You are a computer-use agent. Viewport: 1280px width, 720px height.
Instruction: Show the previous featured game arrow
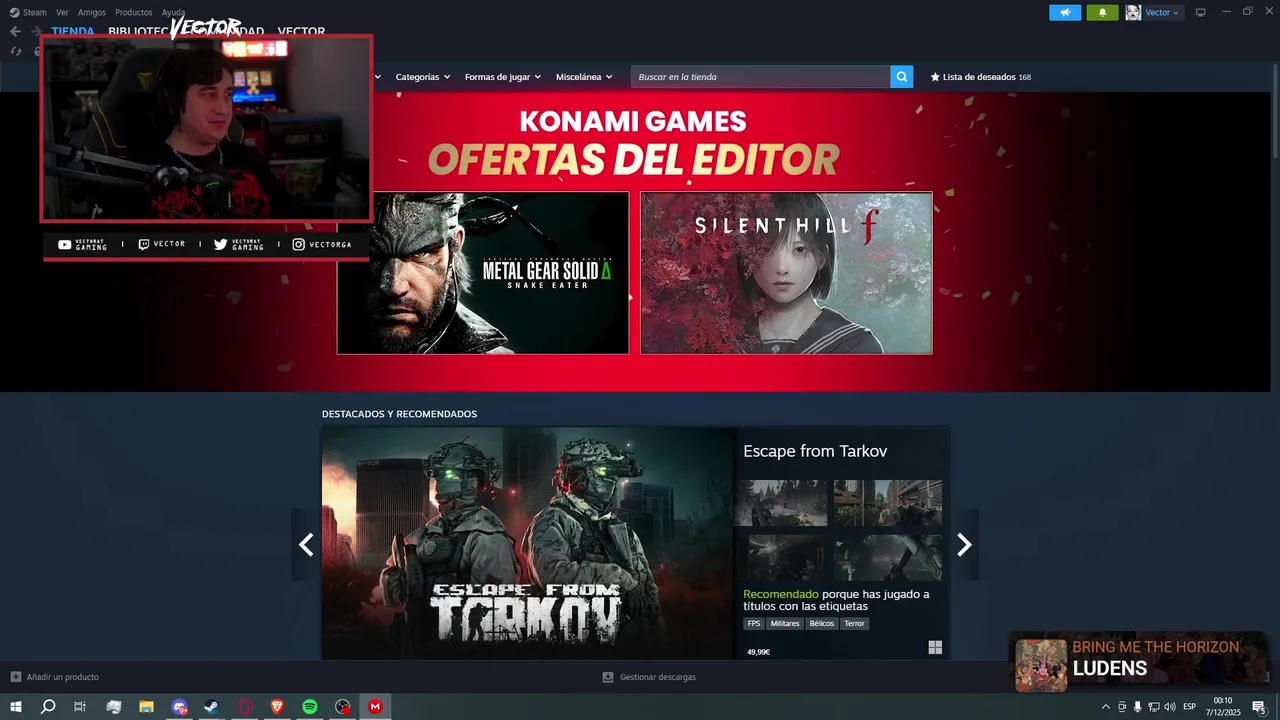[x=306, y=545]
